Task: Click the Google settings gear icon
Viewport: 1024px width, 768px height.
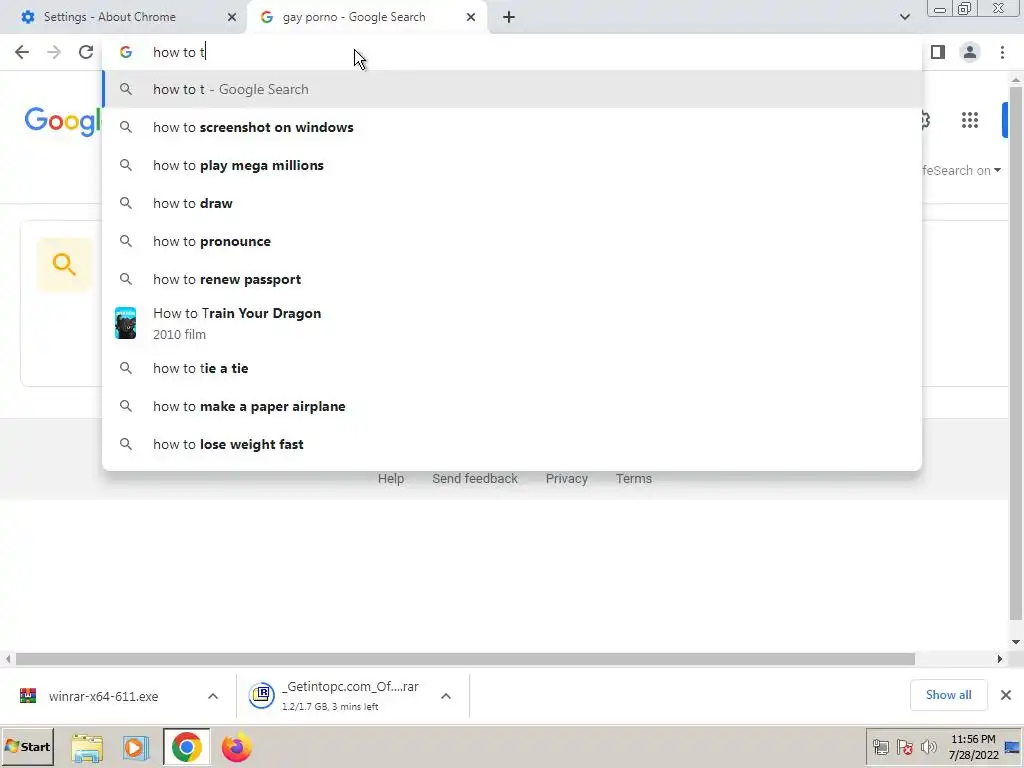Action: (x=923, y=120)
